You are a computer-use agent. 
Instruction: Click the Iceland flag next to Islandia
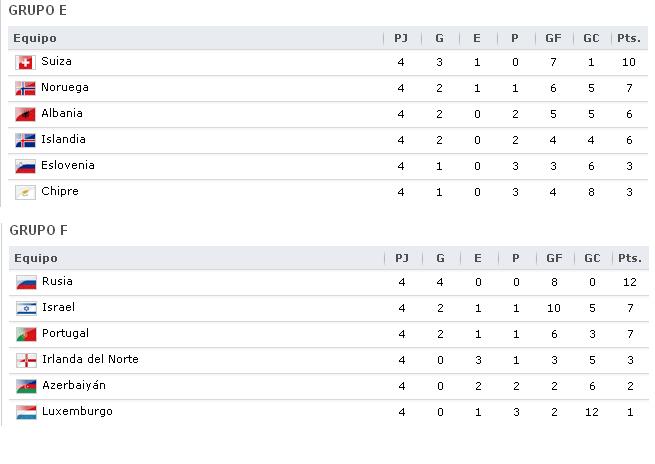point(25,140)
